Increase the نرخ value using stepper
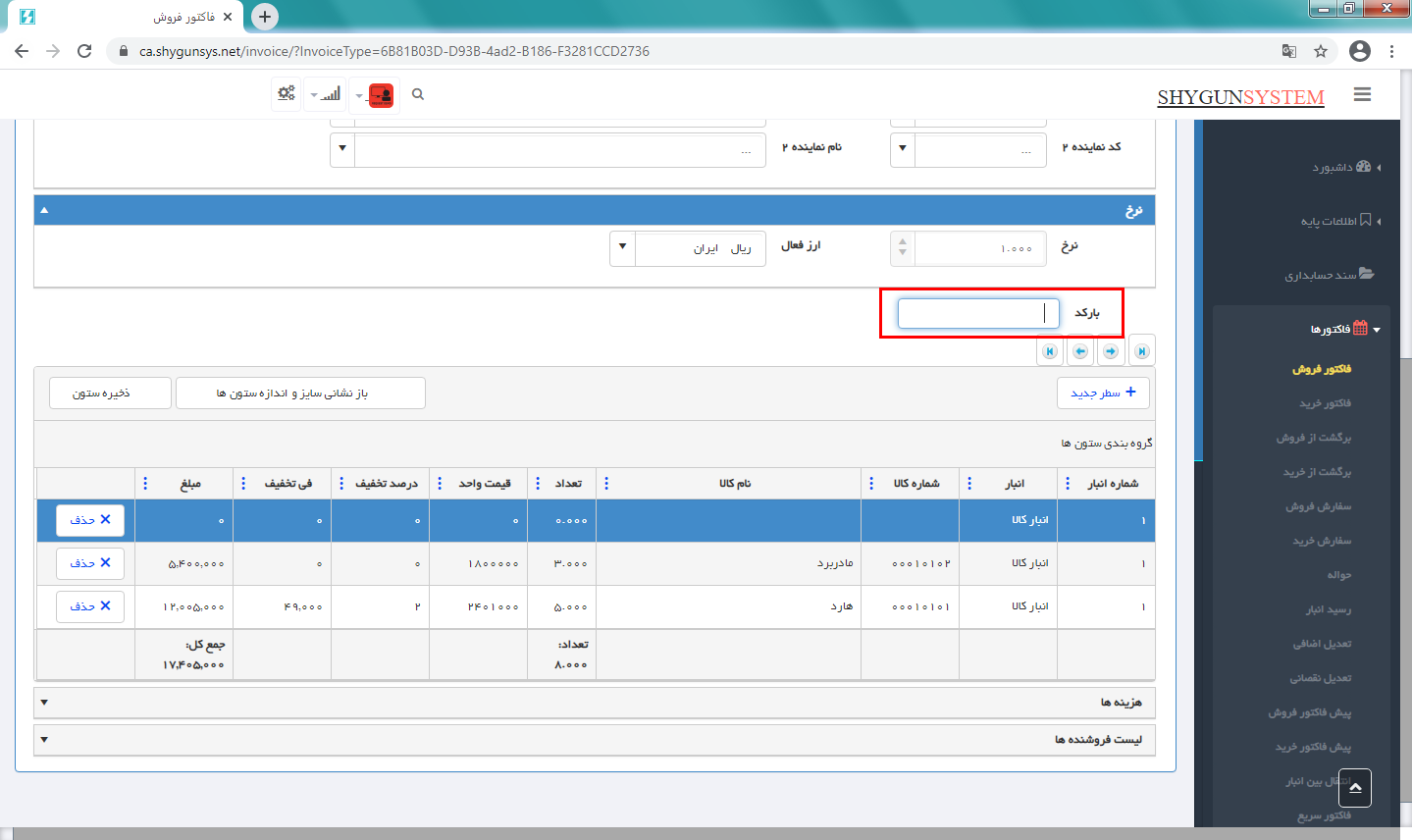Viewport: 1412px width, 840px height. click(x=903, y=240)
